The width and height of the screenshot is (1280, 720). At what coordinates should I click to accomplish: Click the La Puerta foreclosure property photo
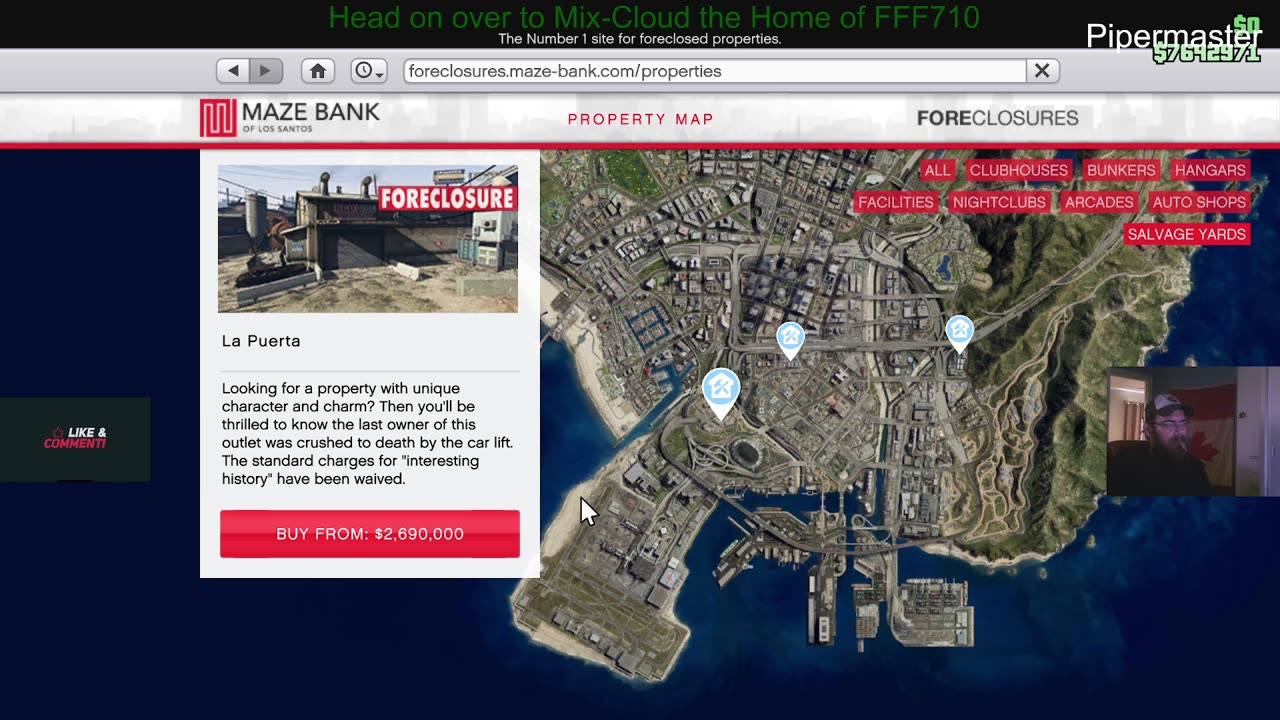coord(368,239)
